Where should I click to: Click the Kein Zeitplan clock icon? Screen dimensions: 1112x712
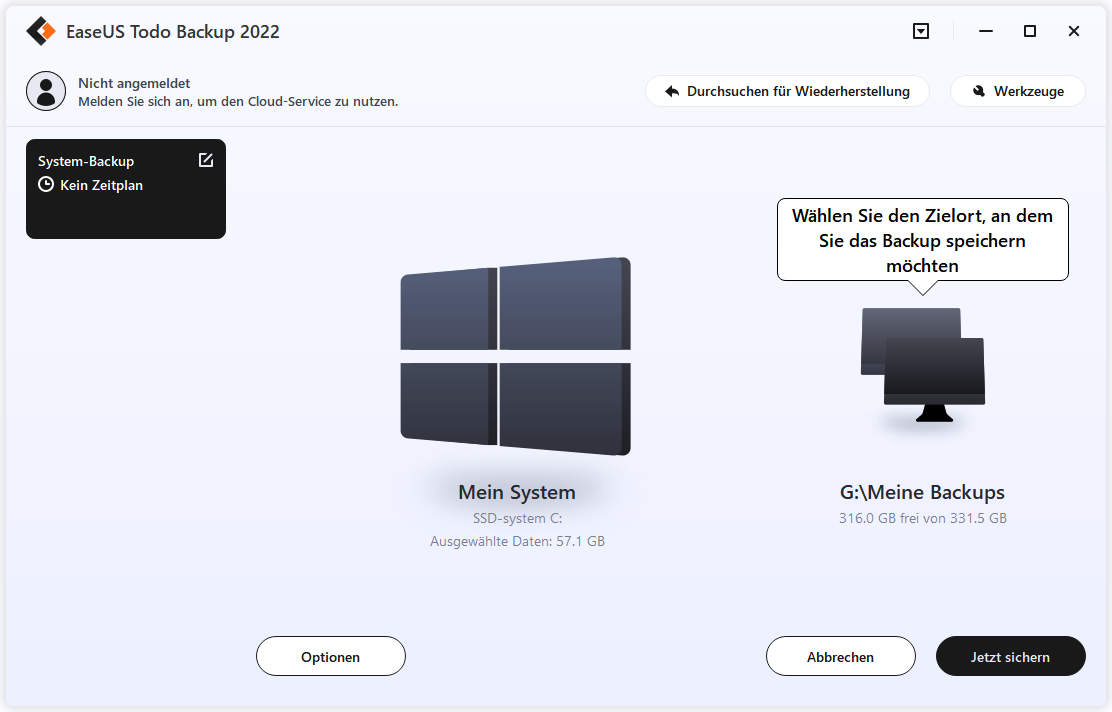click(46, 185)
